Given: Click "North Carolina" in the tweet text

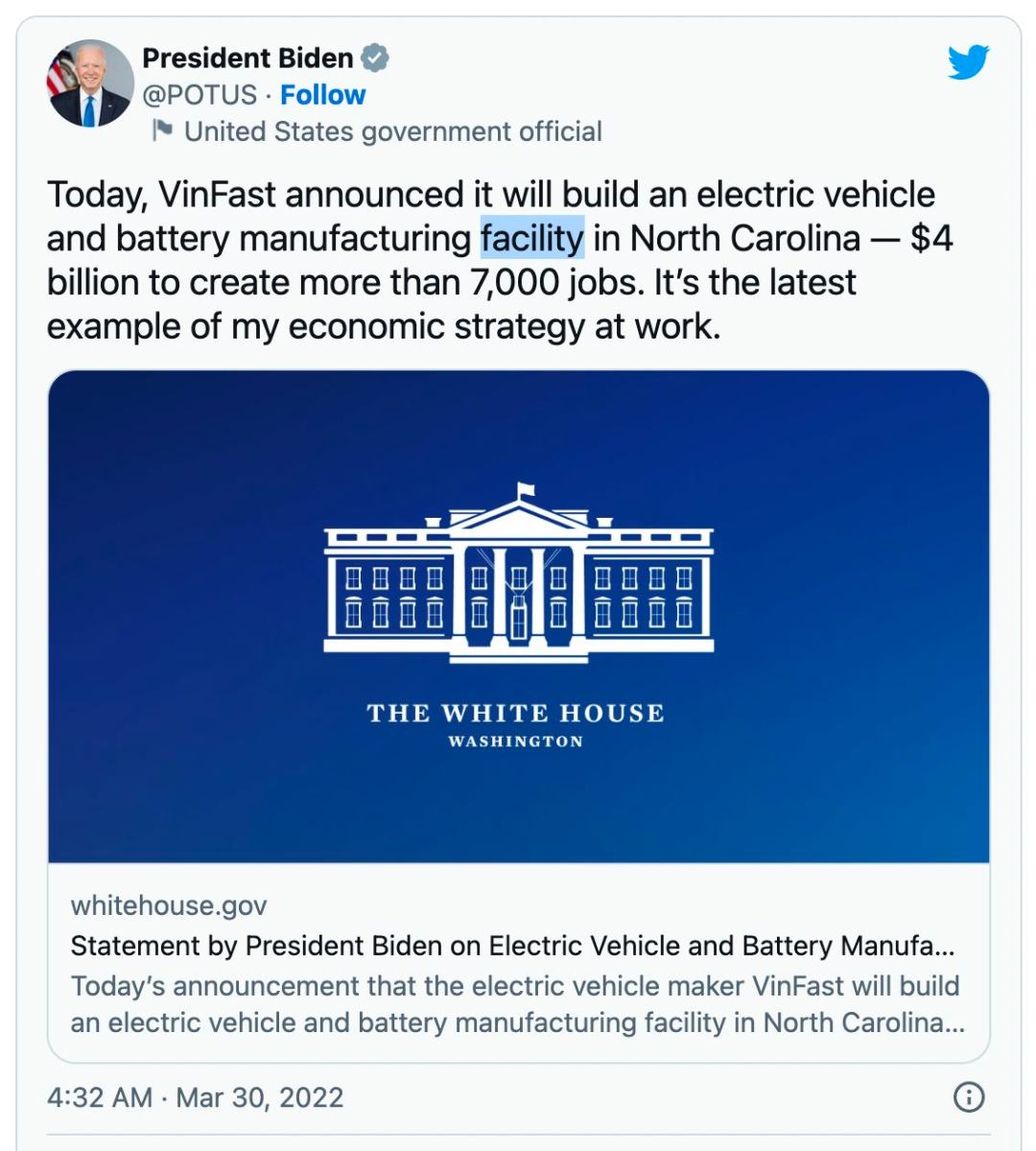Looking at the screenshot, I should [744, 238].
